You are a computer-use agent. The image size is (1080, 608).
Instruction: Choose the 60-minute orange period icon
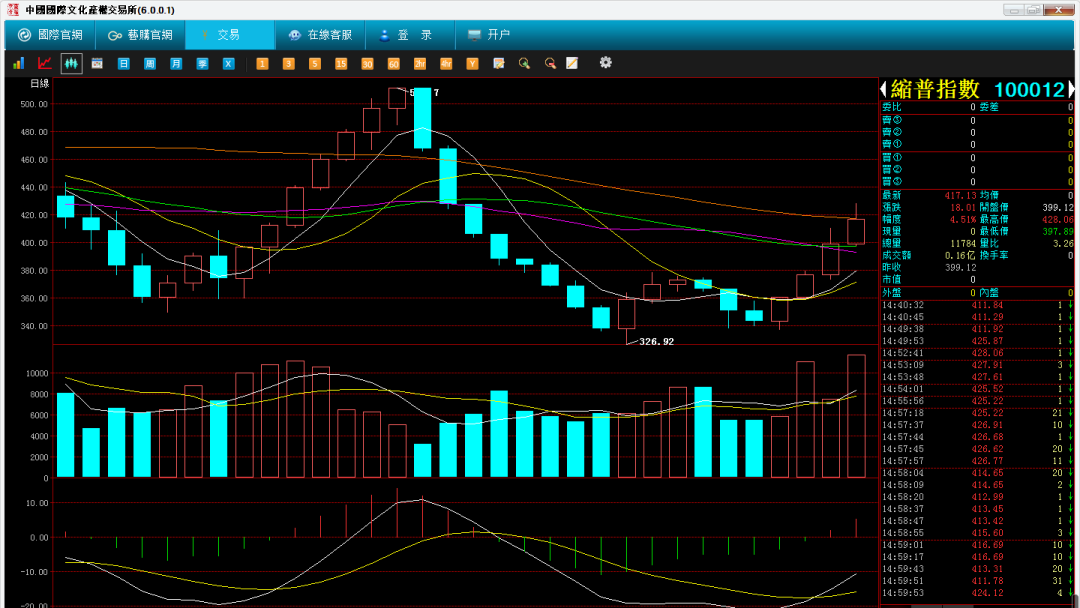point(393,63)
